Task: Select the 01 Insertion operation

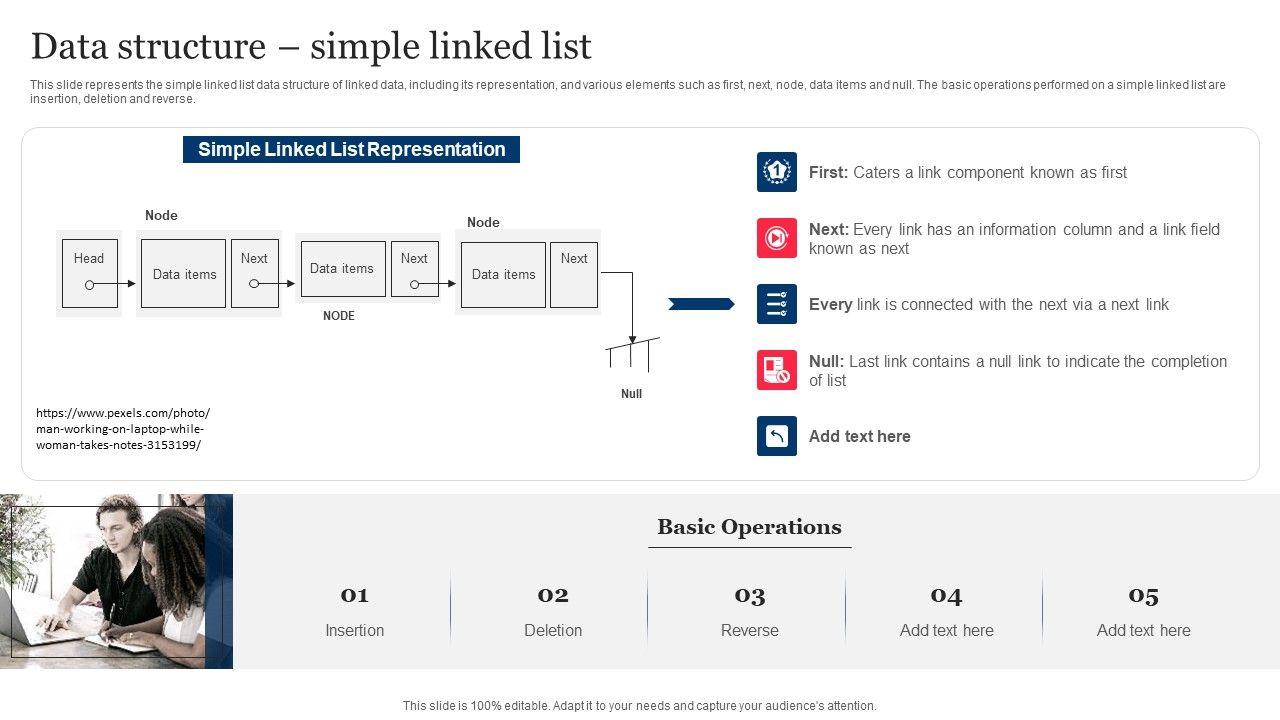Action: coord(354,610)
